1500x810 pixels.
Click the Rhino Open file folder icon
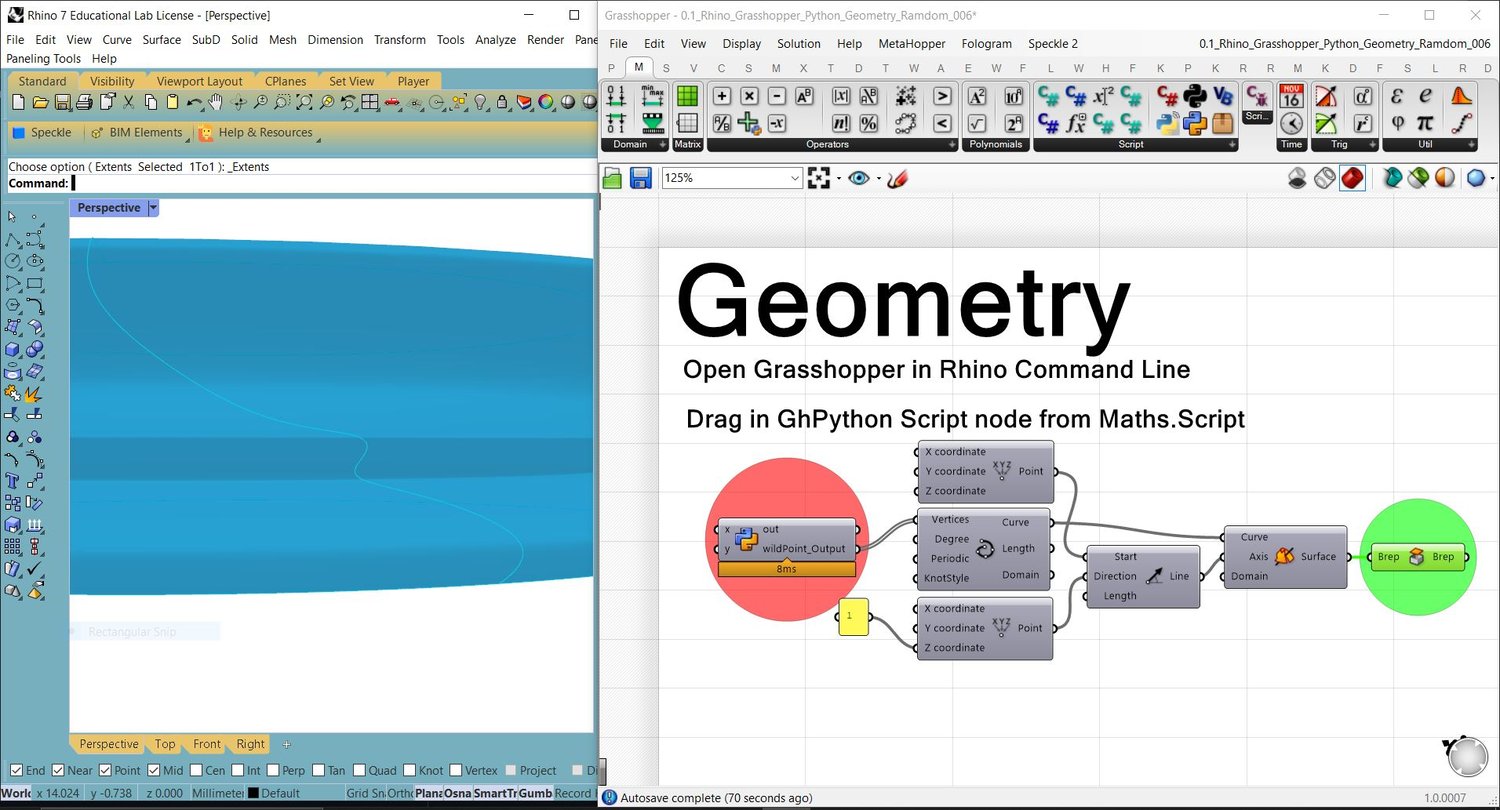click(40, 103)
